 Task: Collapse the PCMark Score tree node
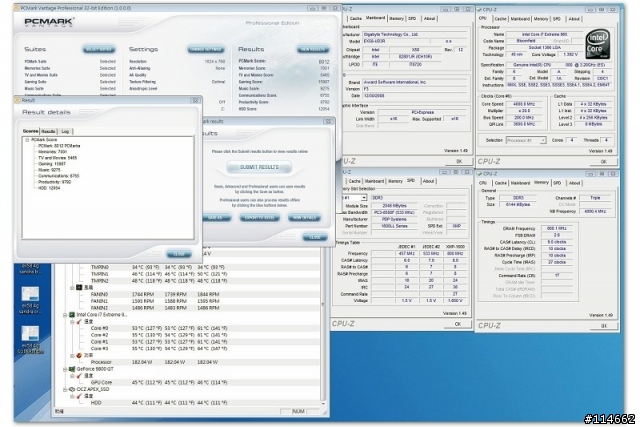tap(27, 140)
